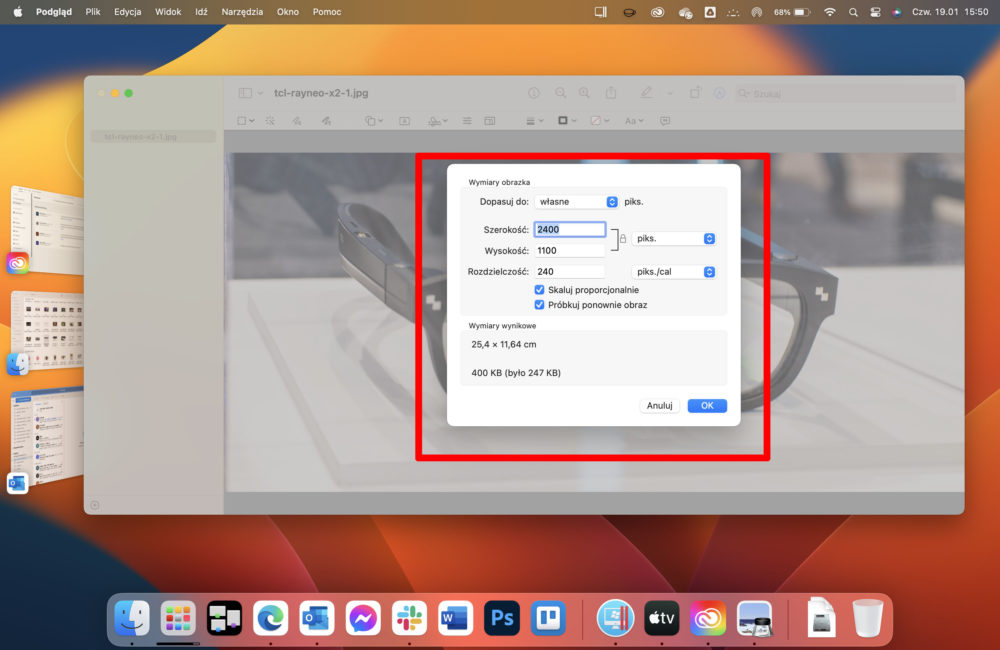Open the Narzędzia menu
The height and width of the screenshot is (650, 1000).
(x=242, y=12)
